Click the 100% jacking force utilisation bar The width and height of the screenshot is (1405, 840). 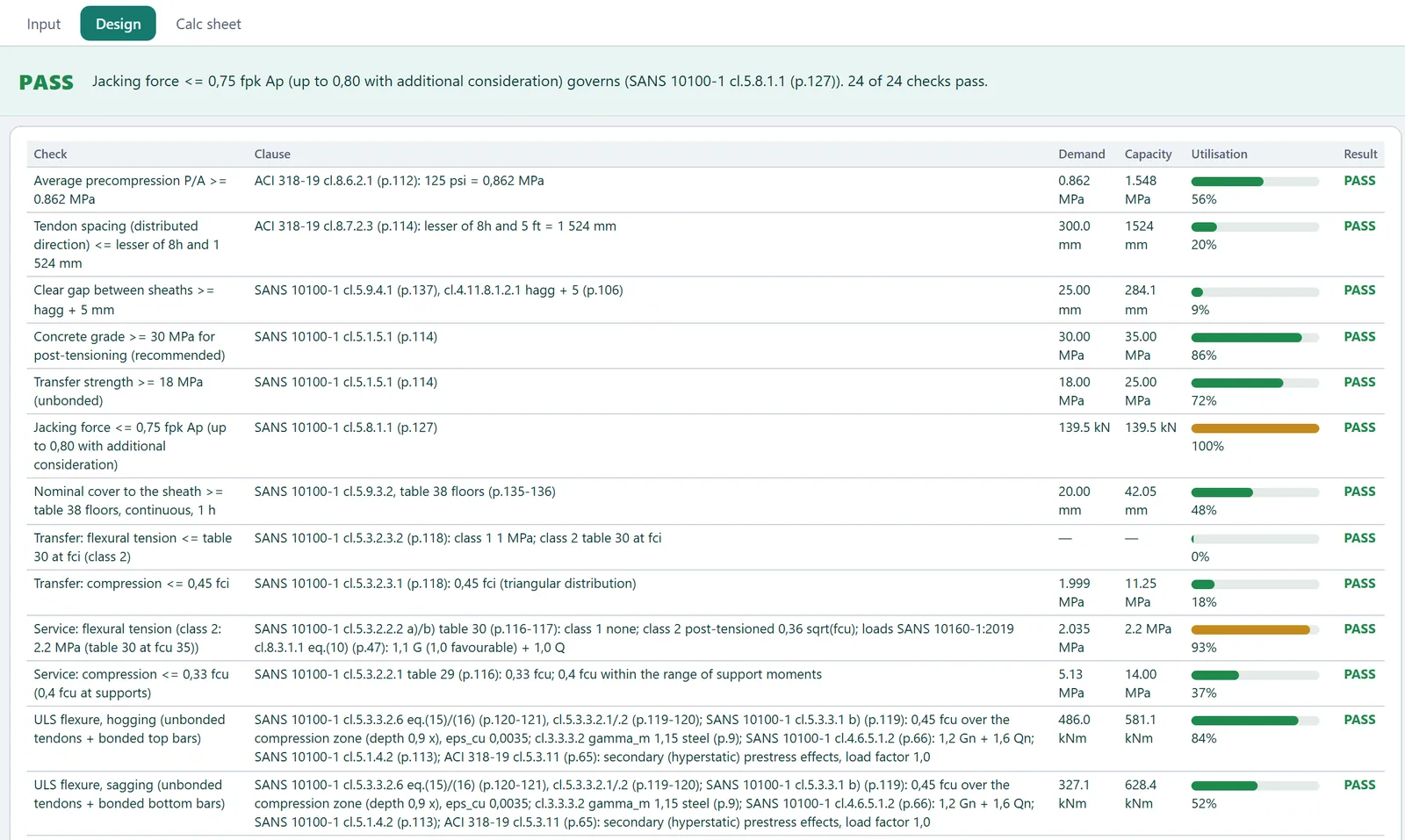pyautogui.click(x=1255, y=428)
